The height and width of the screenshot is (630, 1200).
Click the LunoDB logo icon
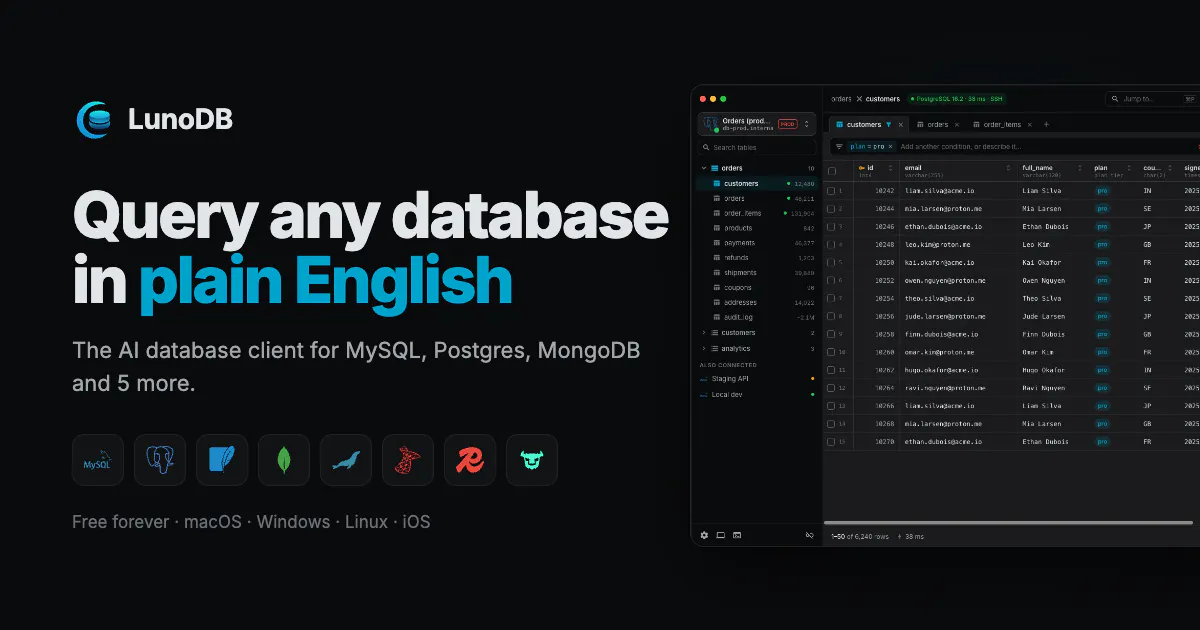point(93,119)
